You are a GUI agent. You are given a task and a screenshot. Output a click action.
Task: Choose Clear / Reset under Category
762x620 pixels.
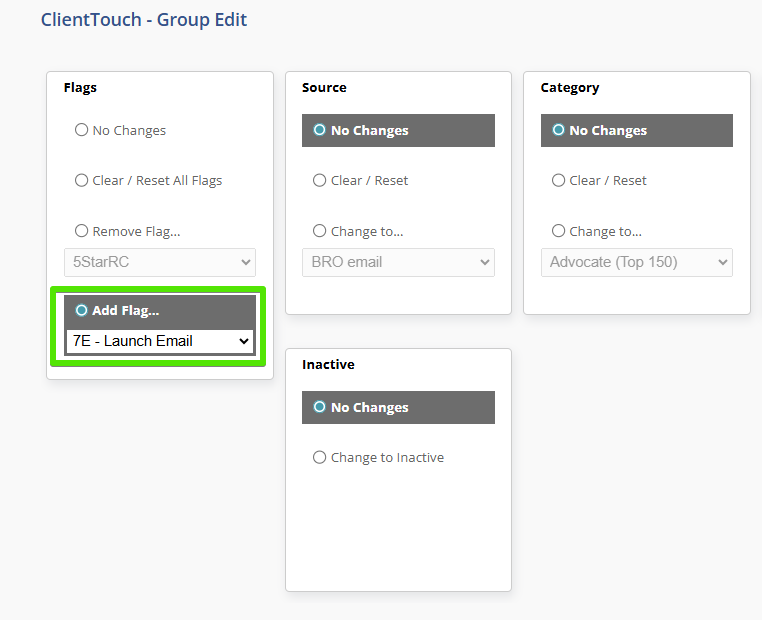click(559, 181)
